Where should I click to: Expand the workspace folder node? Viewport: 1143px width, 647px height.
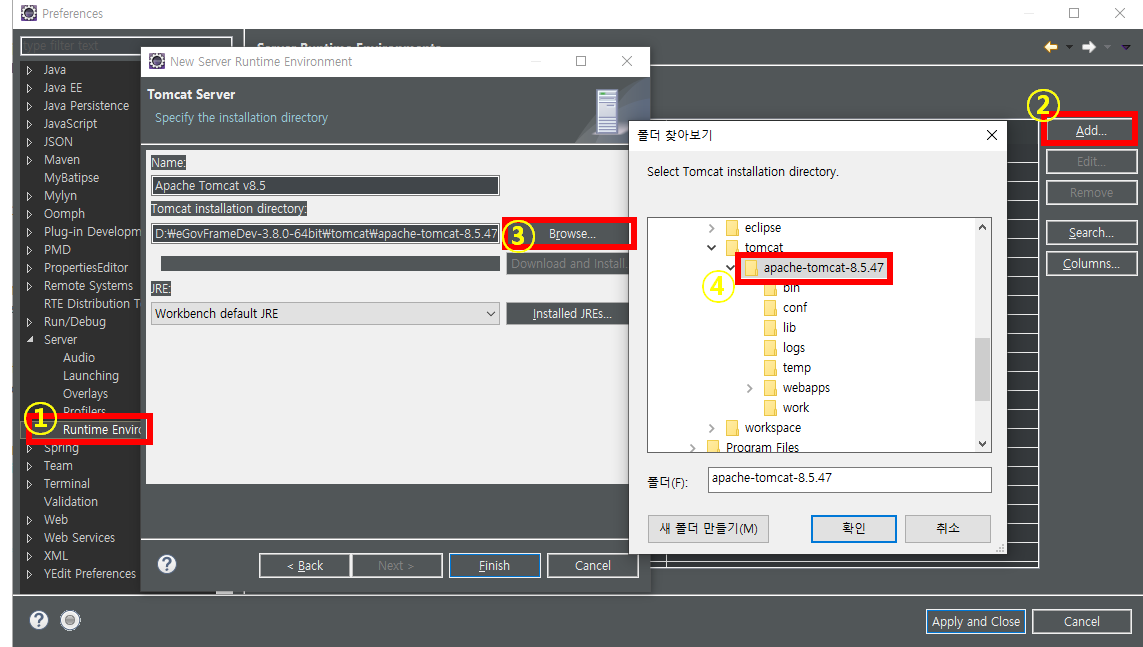pyautogui.click(x=711, y=428)
